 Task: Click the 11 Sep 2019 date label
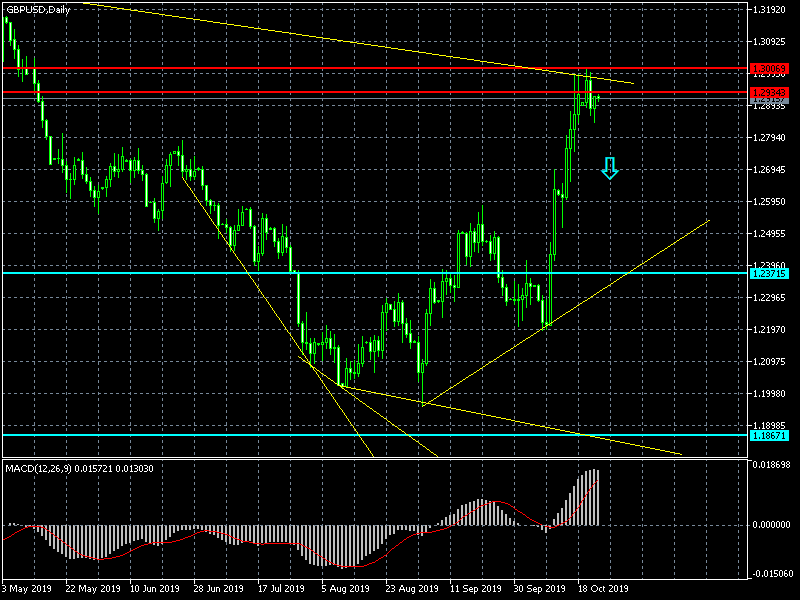click(x=475, y=589)
